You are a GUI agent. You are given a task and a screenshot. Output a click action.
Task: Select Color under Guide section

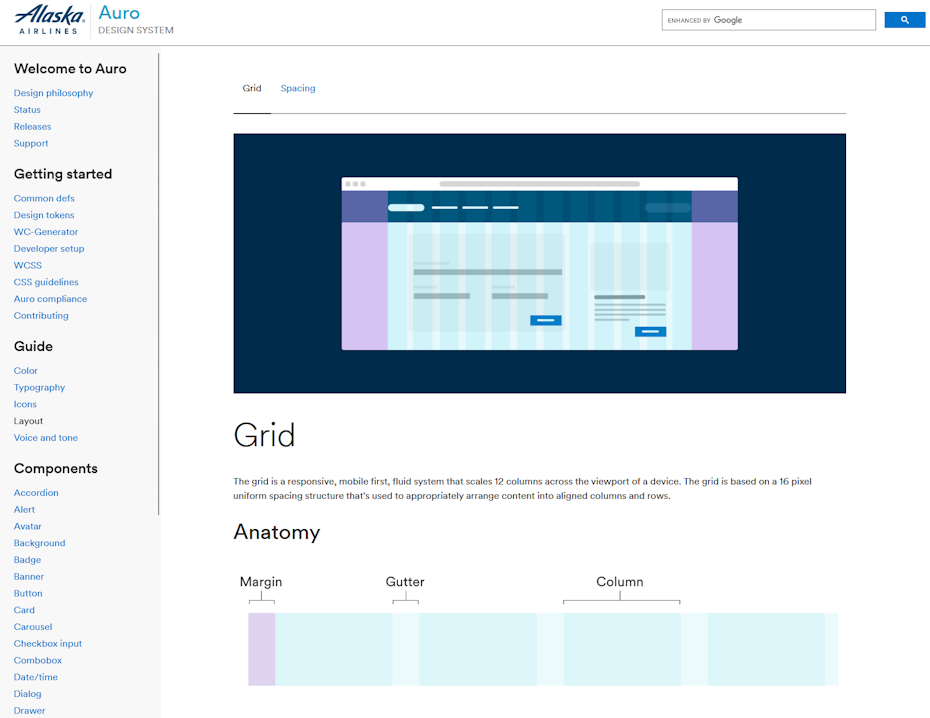coord(26,371)
